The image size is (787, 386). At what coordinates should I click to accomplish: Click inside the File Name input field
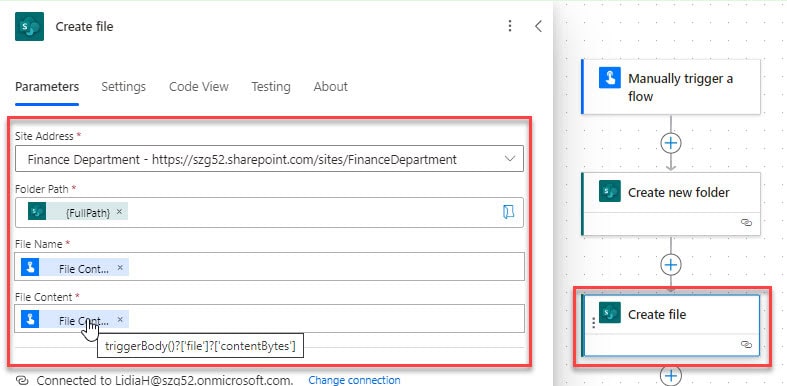pyautogui.click(x=270, y=267)
